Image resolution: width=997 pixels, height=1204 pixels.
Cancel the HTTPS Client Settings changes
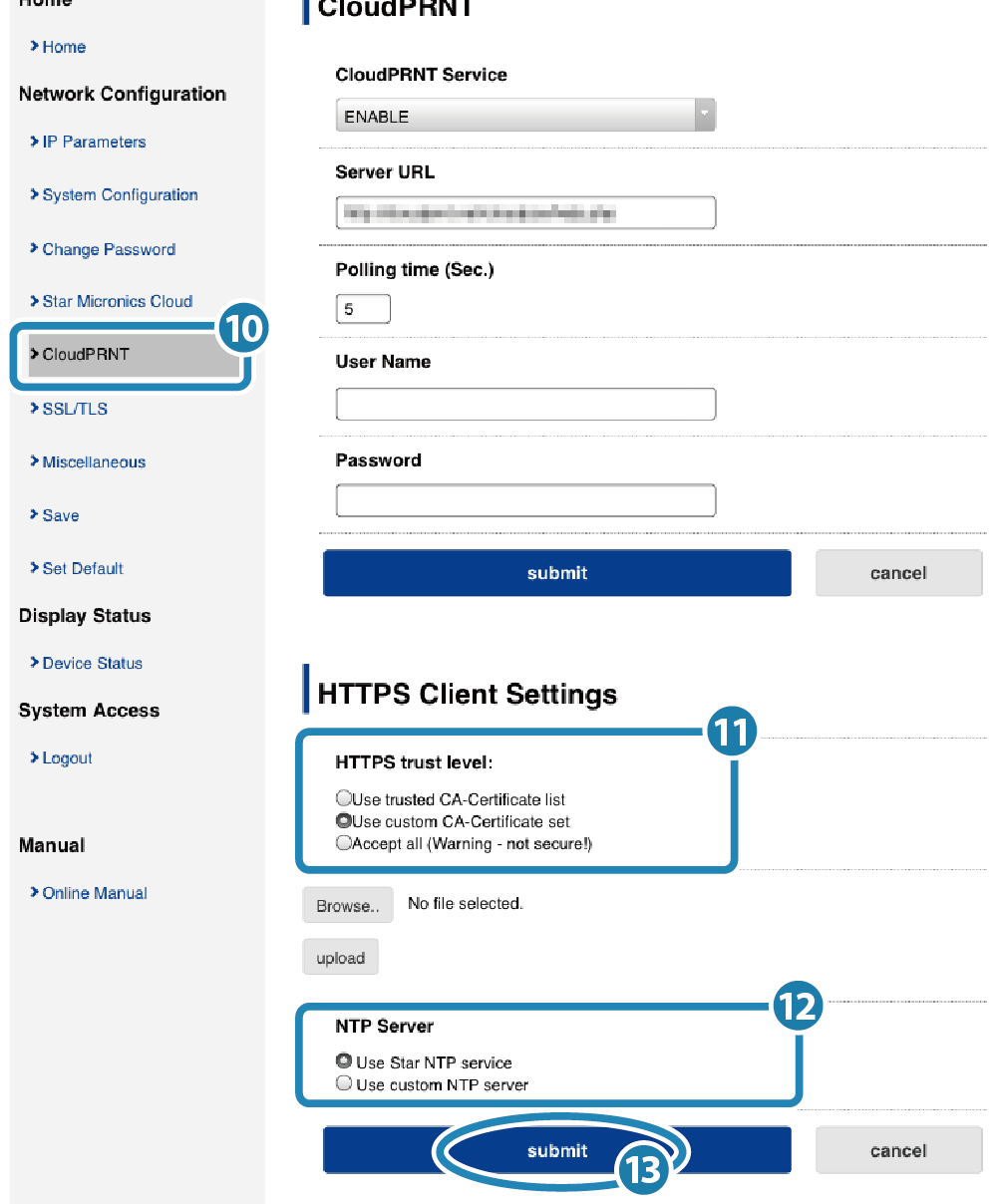[x=898, y=1151]
